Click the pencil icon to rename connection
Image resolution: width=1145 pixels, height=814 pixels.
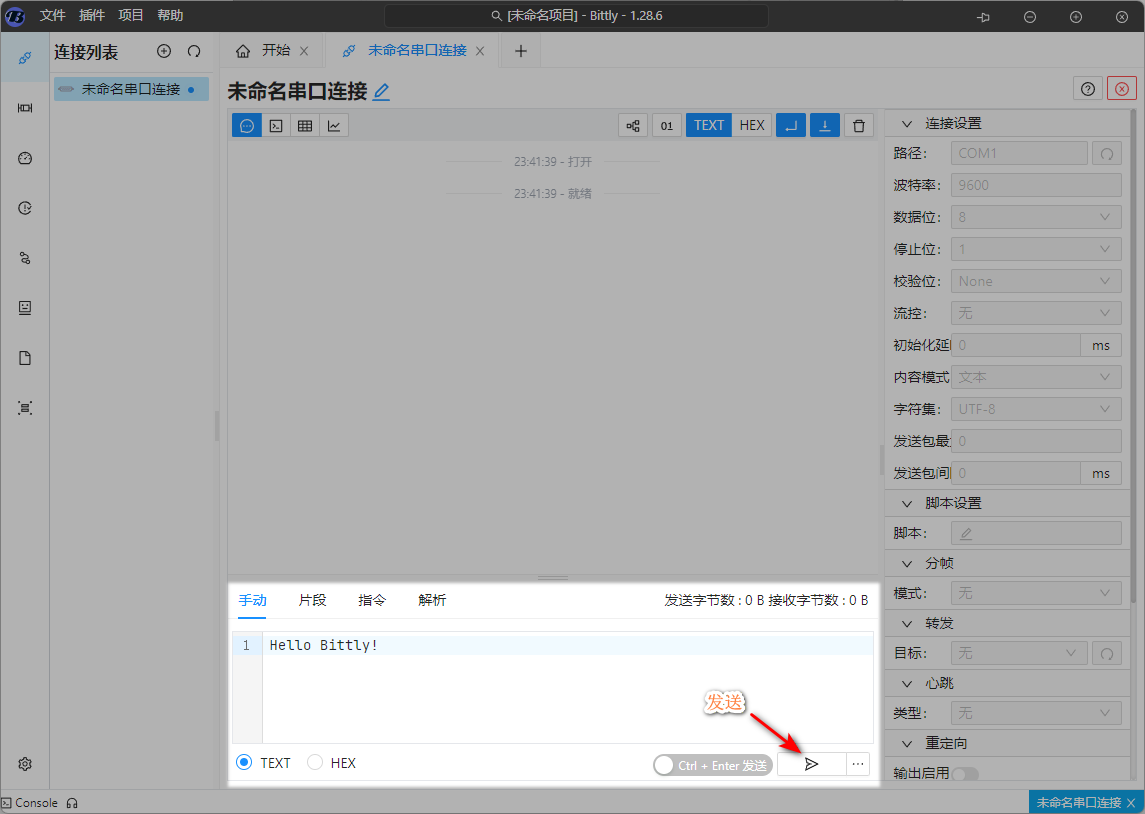point(381,92)
